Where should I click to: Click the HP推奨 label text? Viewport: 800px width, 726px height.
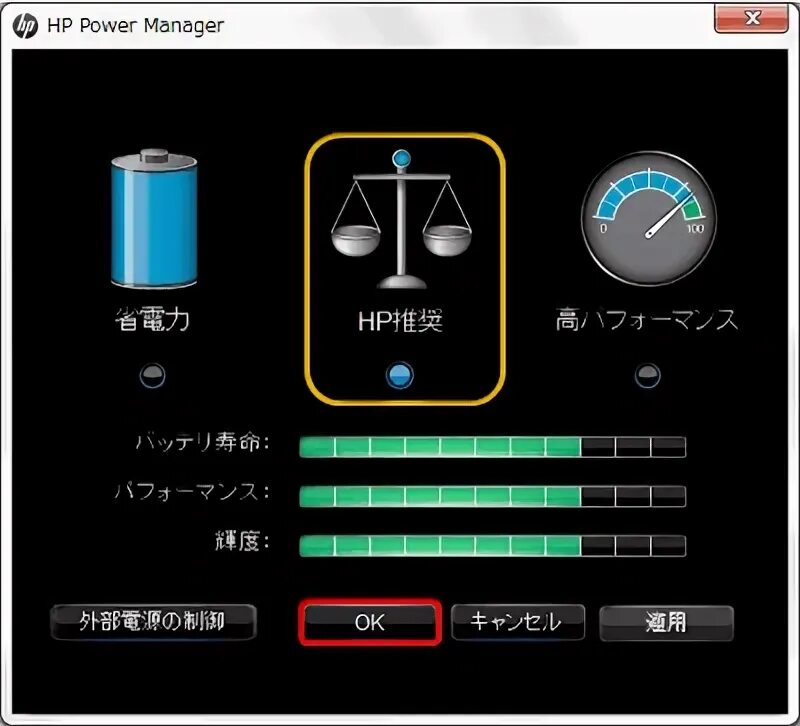(x=401, y=320)
